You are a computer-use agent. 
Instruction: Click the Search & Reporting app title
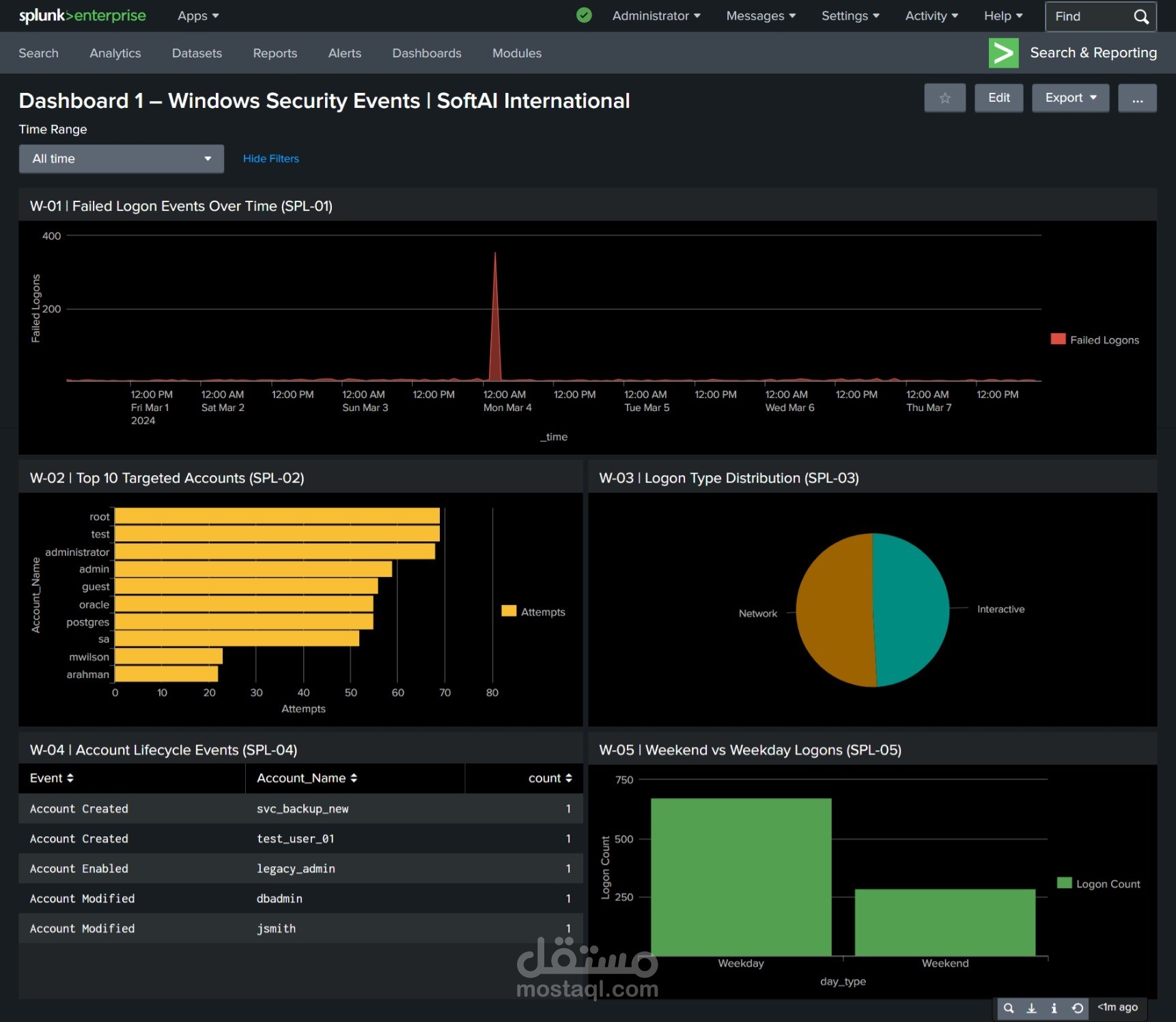coord(1093,53)
